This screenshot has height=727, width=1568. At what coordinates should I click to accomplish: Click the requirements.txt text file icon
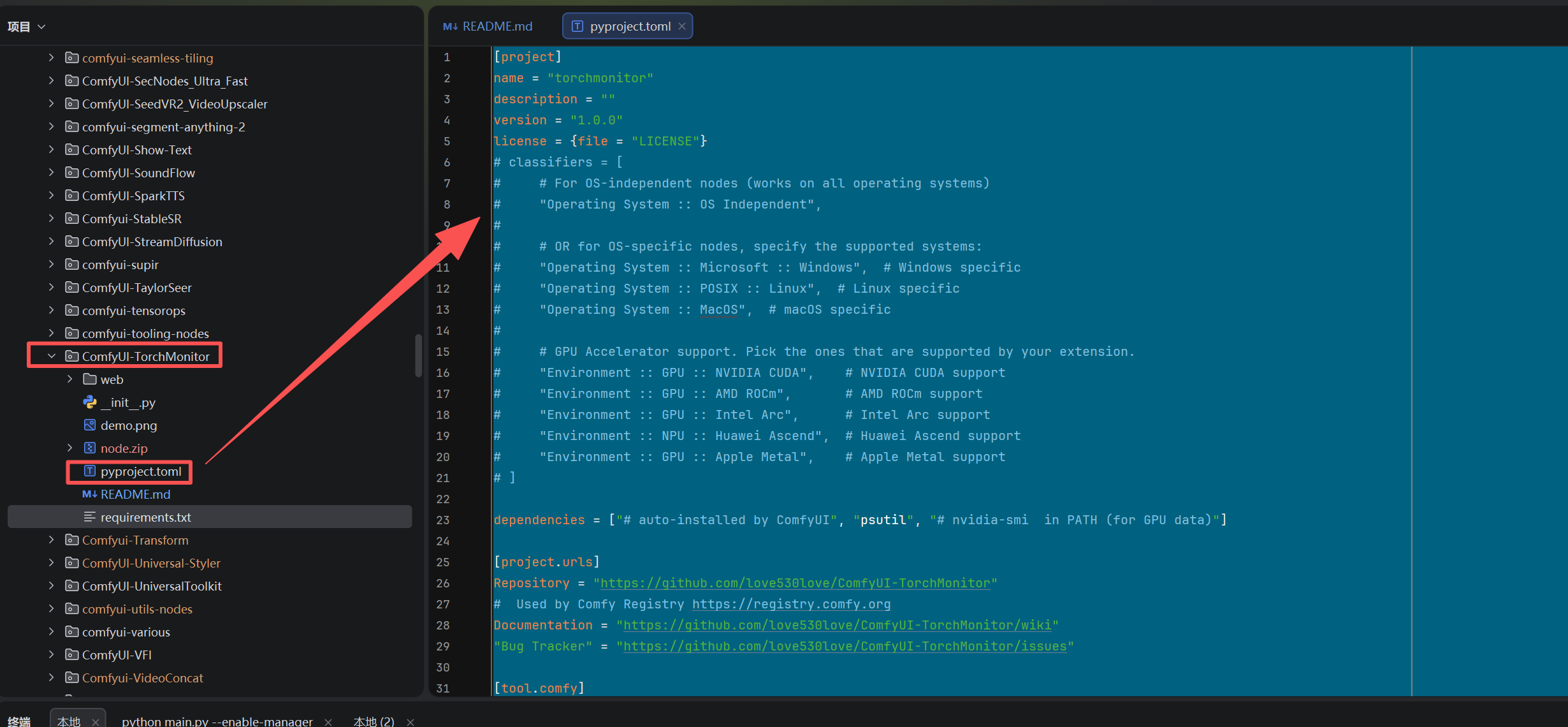point(90,517)
